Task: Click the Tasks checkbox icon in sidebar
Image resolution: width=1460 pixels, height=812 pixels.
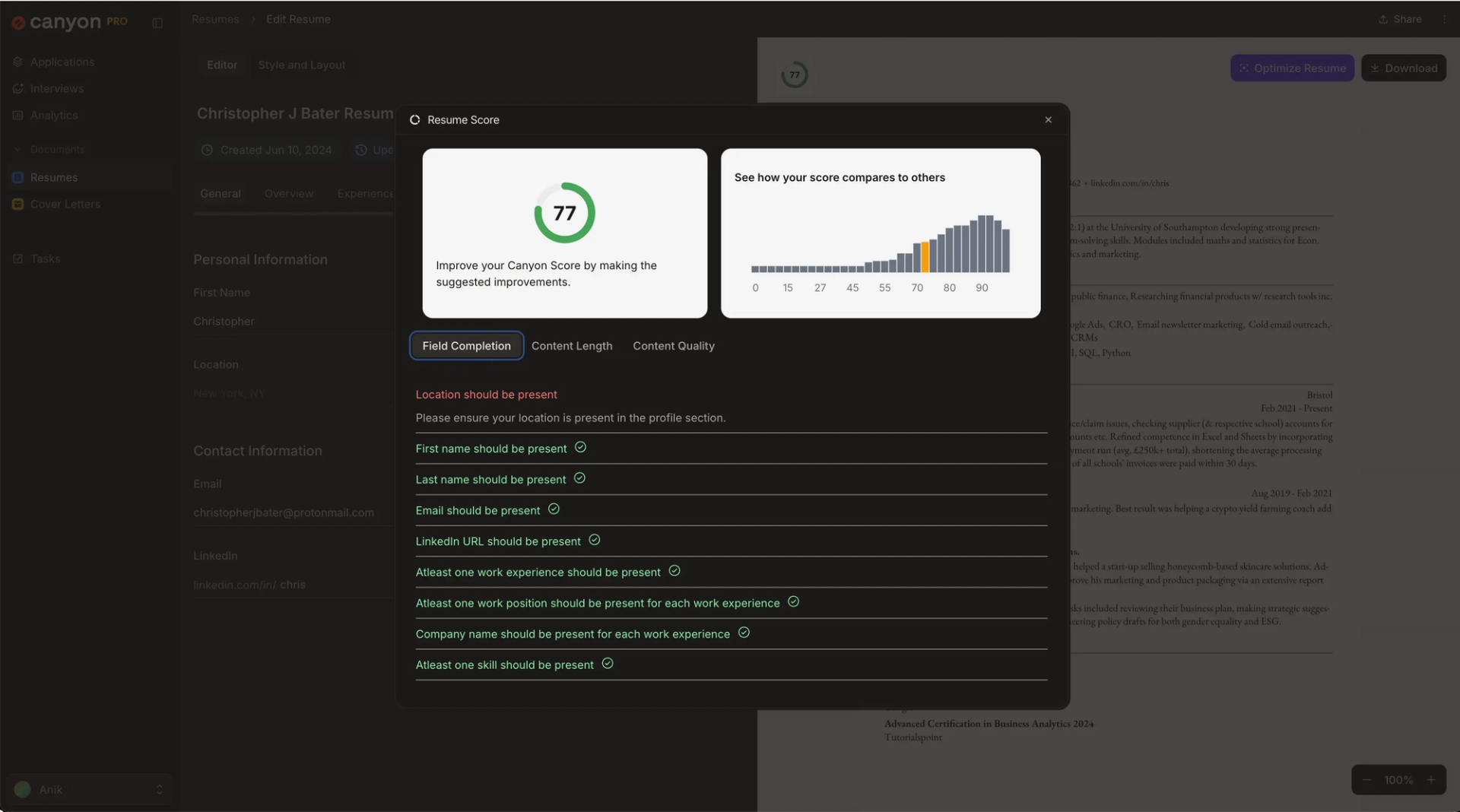Action: pos(18,259)
